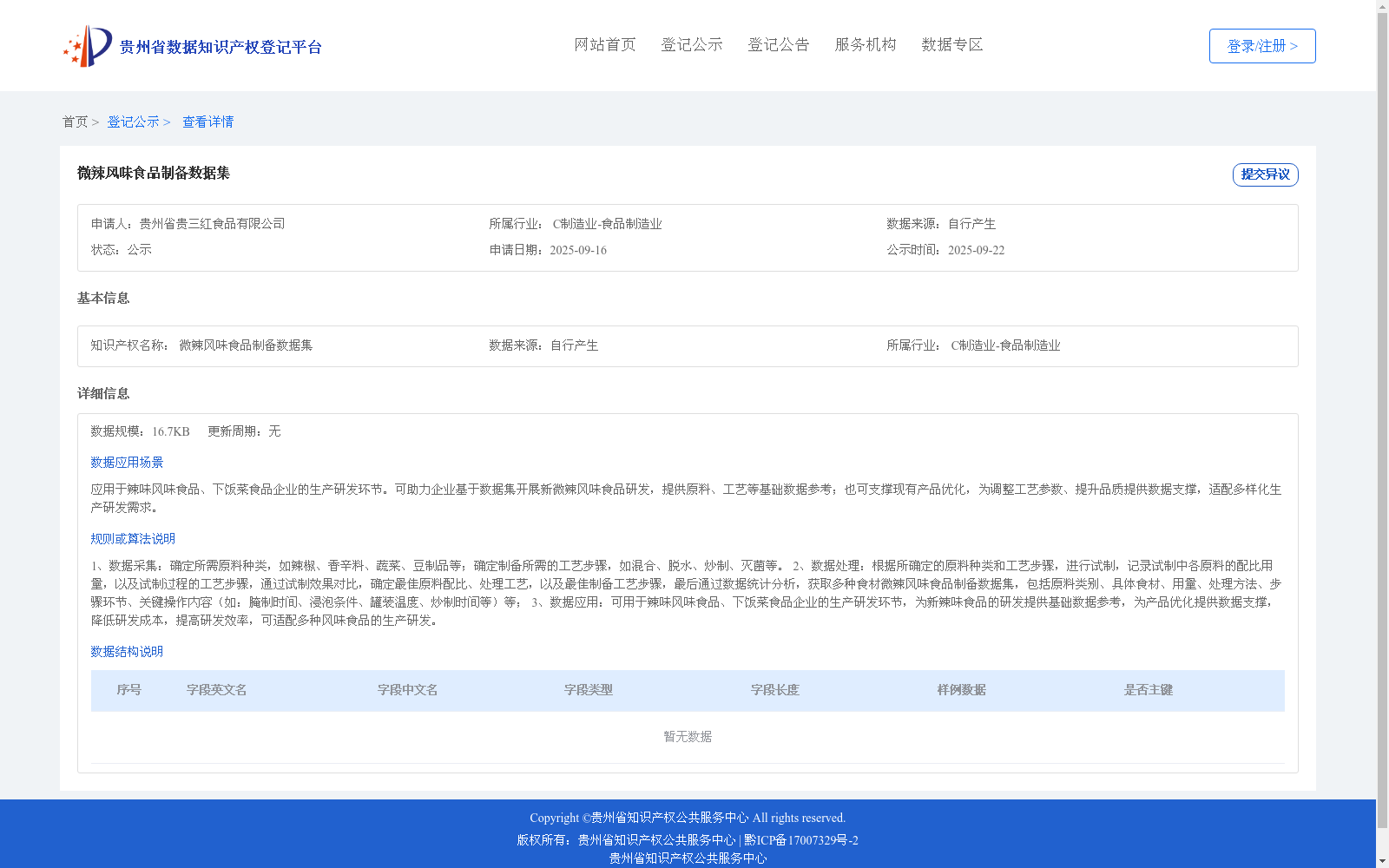Open 登记公告 menu item

tap(779, 44)
